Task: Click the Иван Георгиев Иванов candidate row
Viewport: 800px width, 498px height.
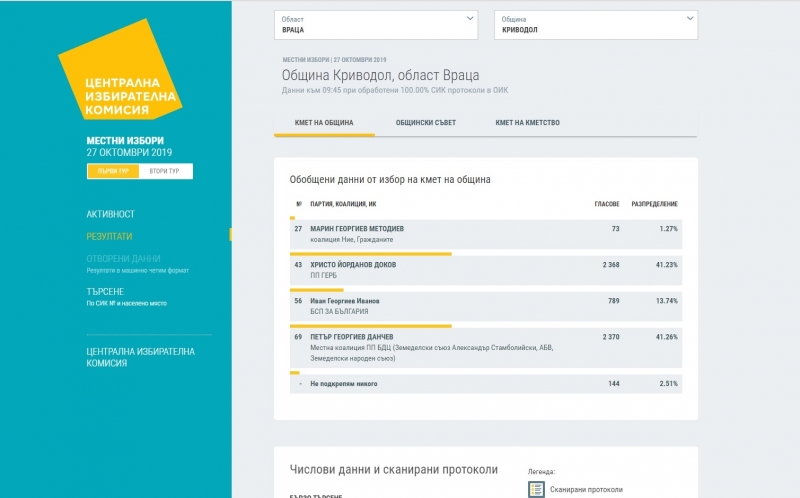Action: [485, 305]
